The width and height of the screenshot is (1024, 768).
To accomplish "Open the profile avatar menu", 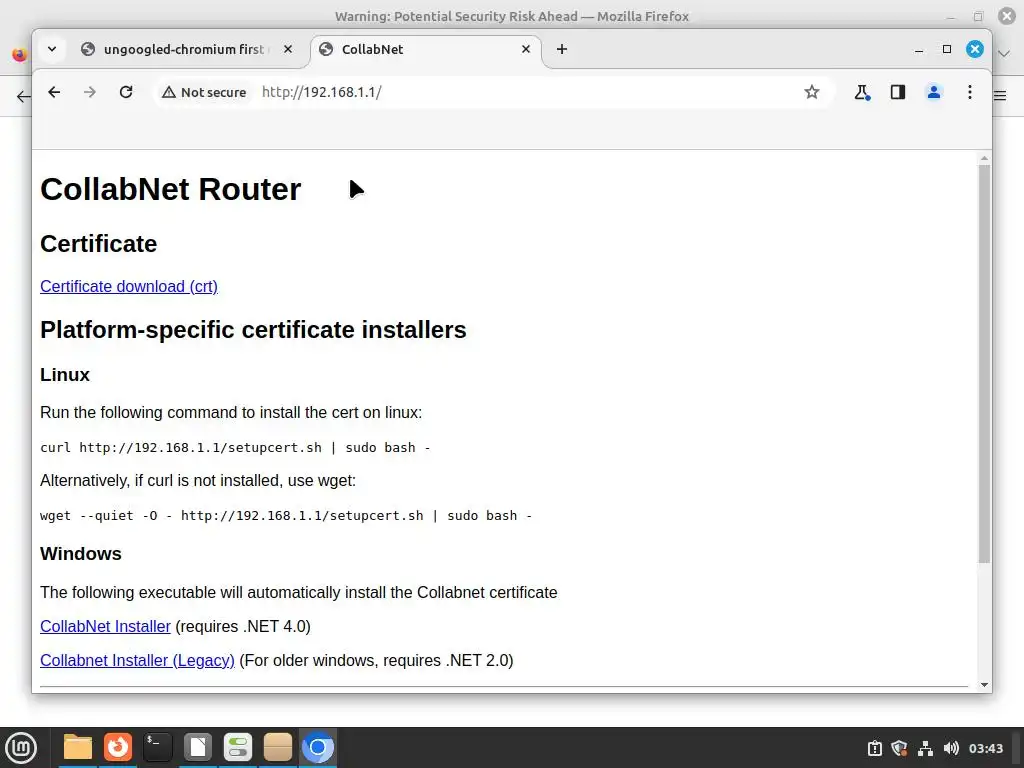I will (934, 92).
